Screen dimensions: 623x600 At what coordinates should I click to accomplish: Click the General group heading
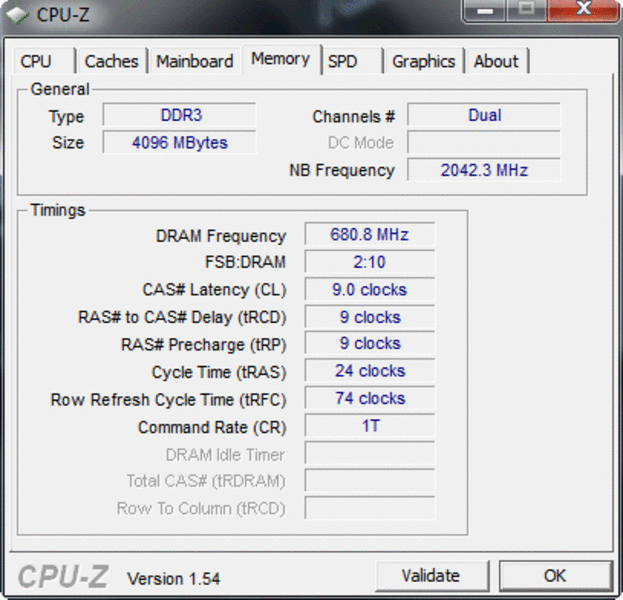click(x=60, y=89)
